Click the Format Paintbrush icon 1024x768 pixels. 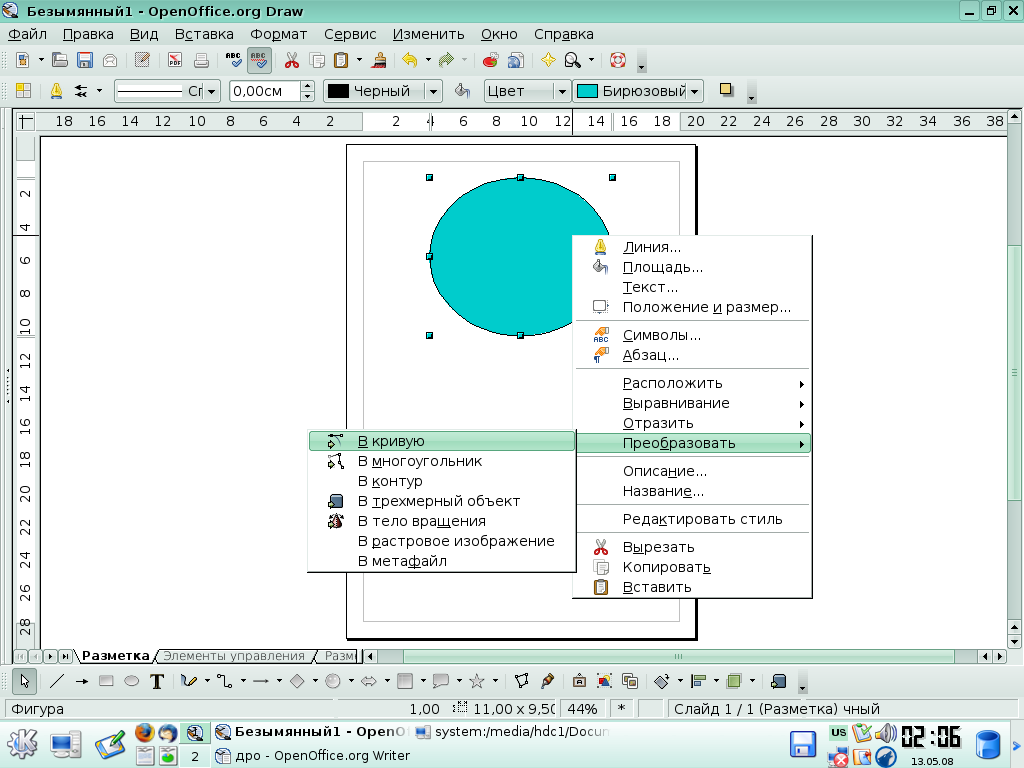pyautogui.click(x=379, y=60)
